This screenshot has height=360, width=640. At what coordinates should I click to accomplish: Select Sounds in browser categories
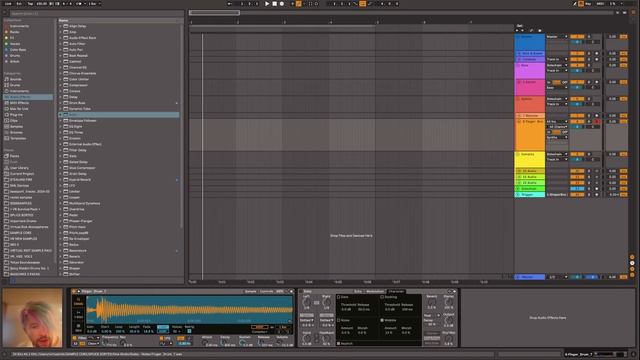coord(16,79)
